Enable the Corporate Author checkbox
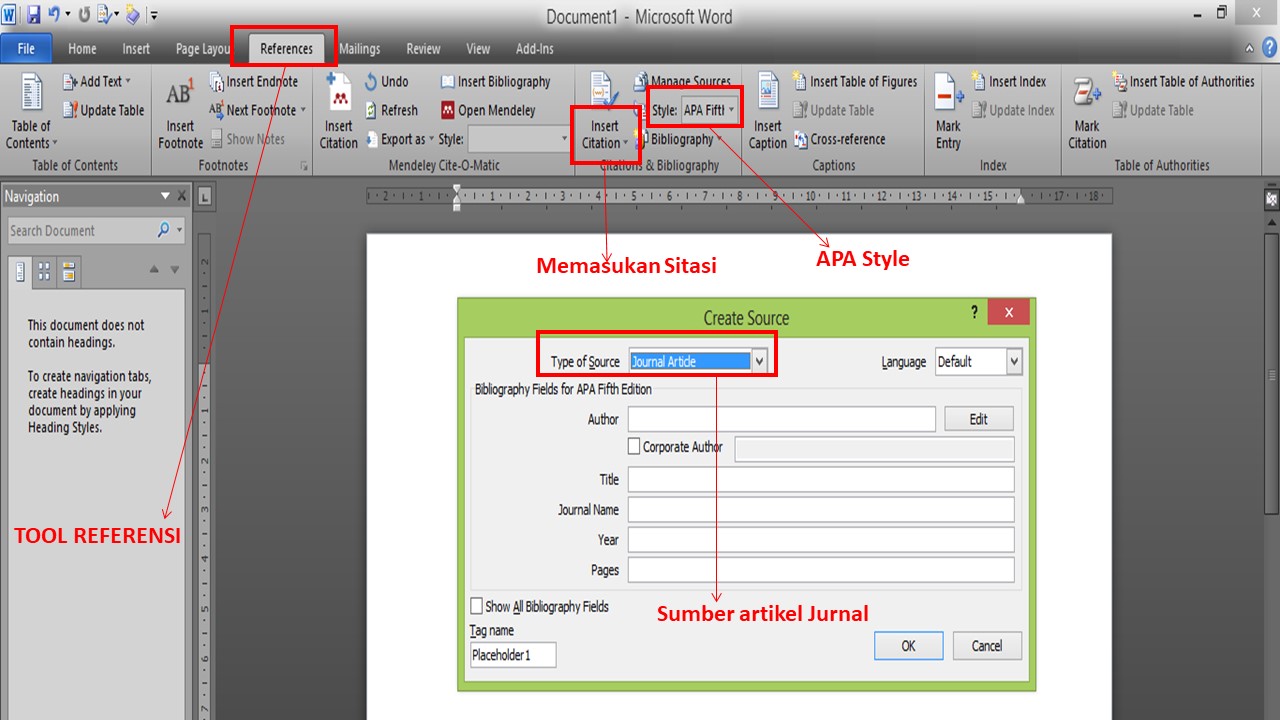 636,447
